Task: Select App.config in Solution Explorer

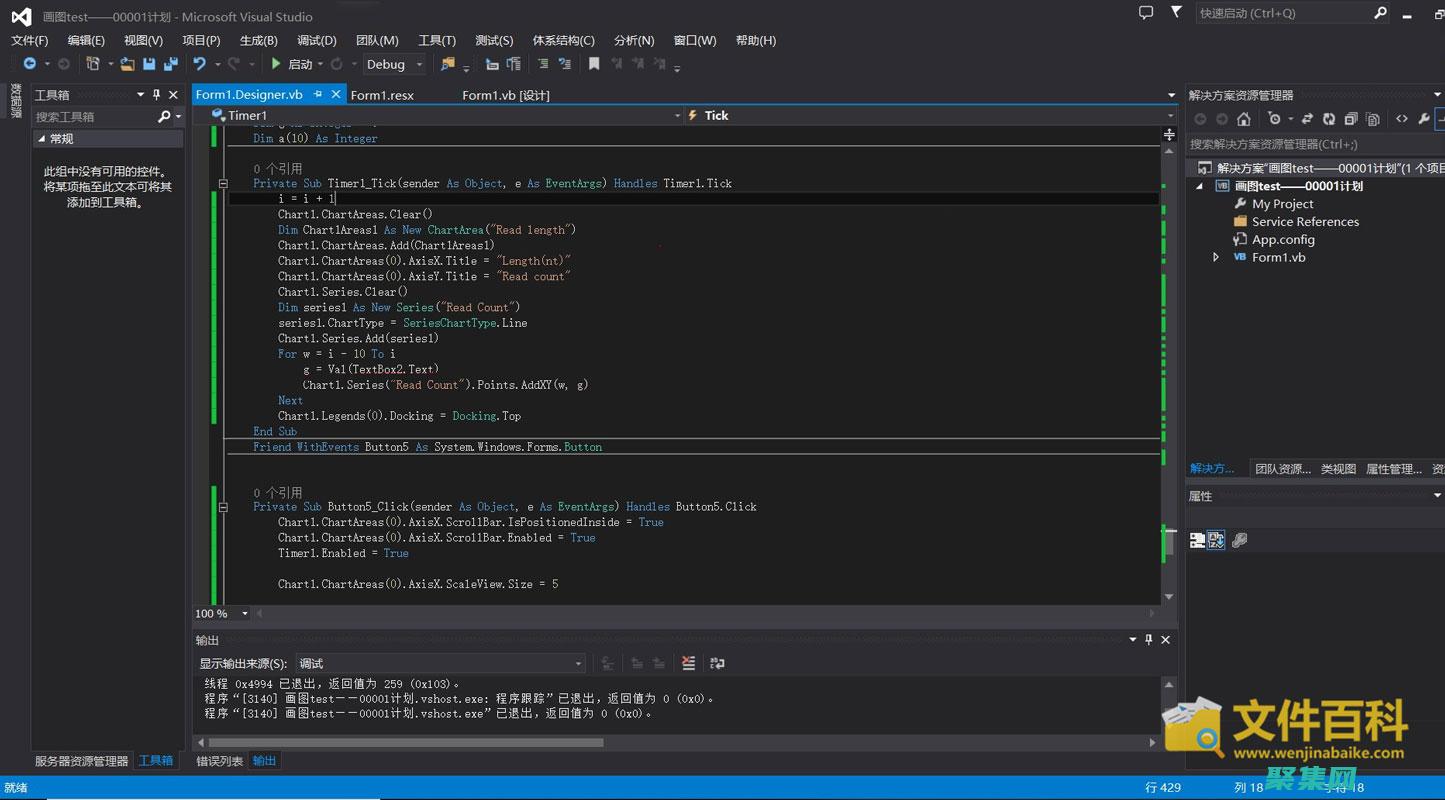Action: coord(1283,239)
